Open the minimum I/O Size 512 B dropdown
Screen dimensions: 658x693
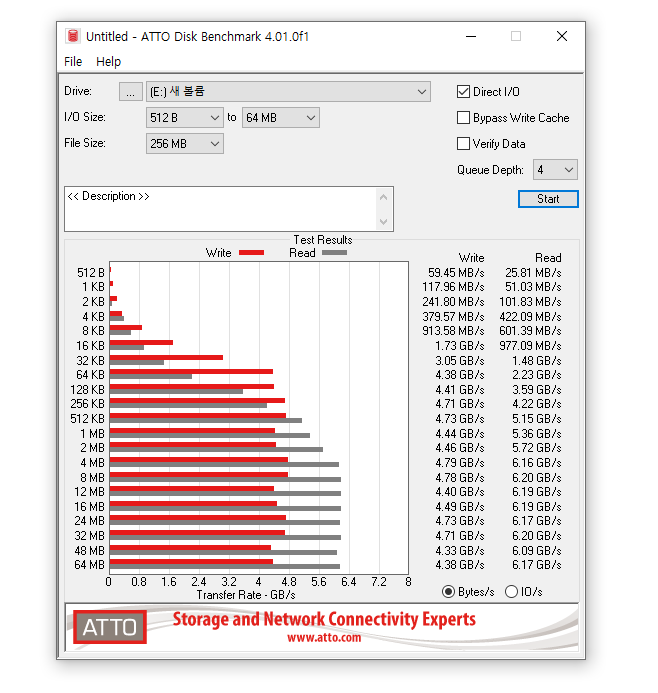(x=185, y=118)
